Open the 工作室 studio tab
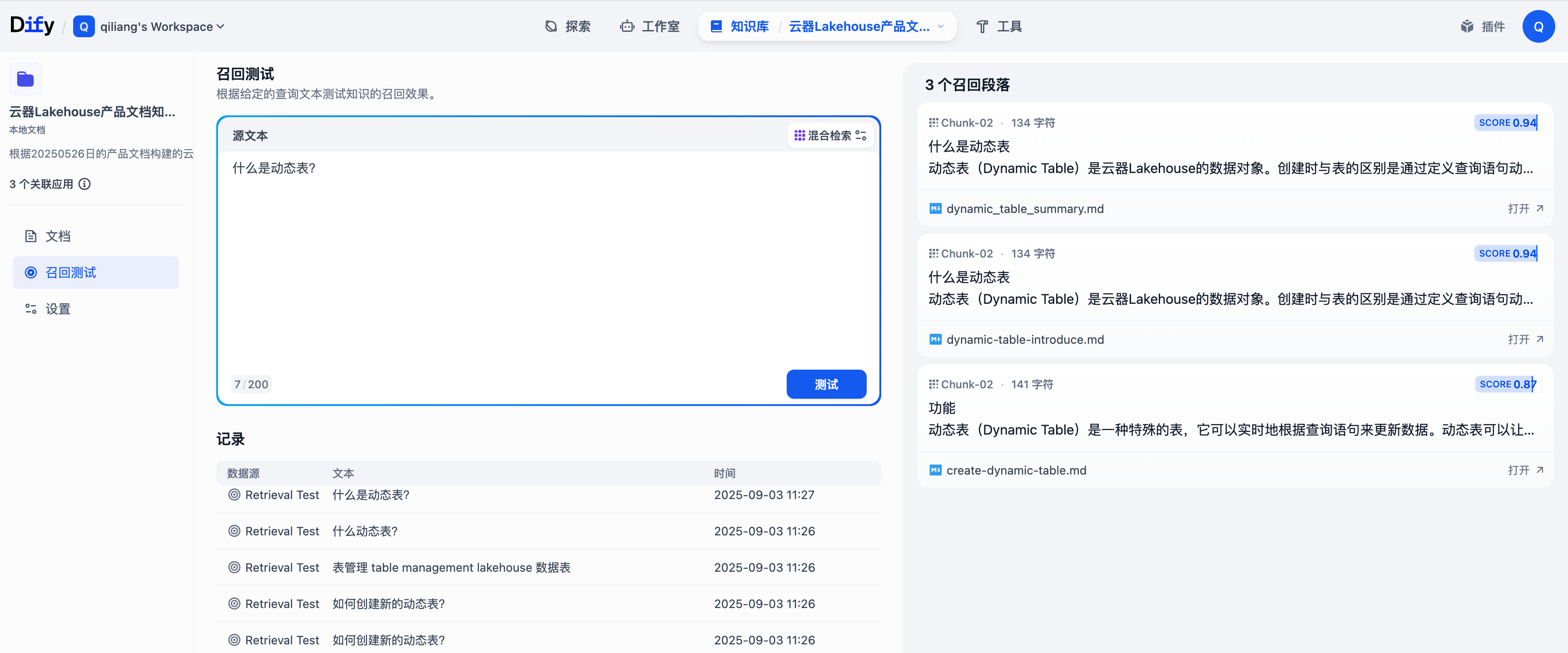Viewport: 1568px width, 653px height. pyautogui.click(x=650, y=27)
